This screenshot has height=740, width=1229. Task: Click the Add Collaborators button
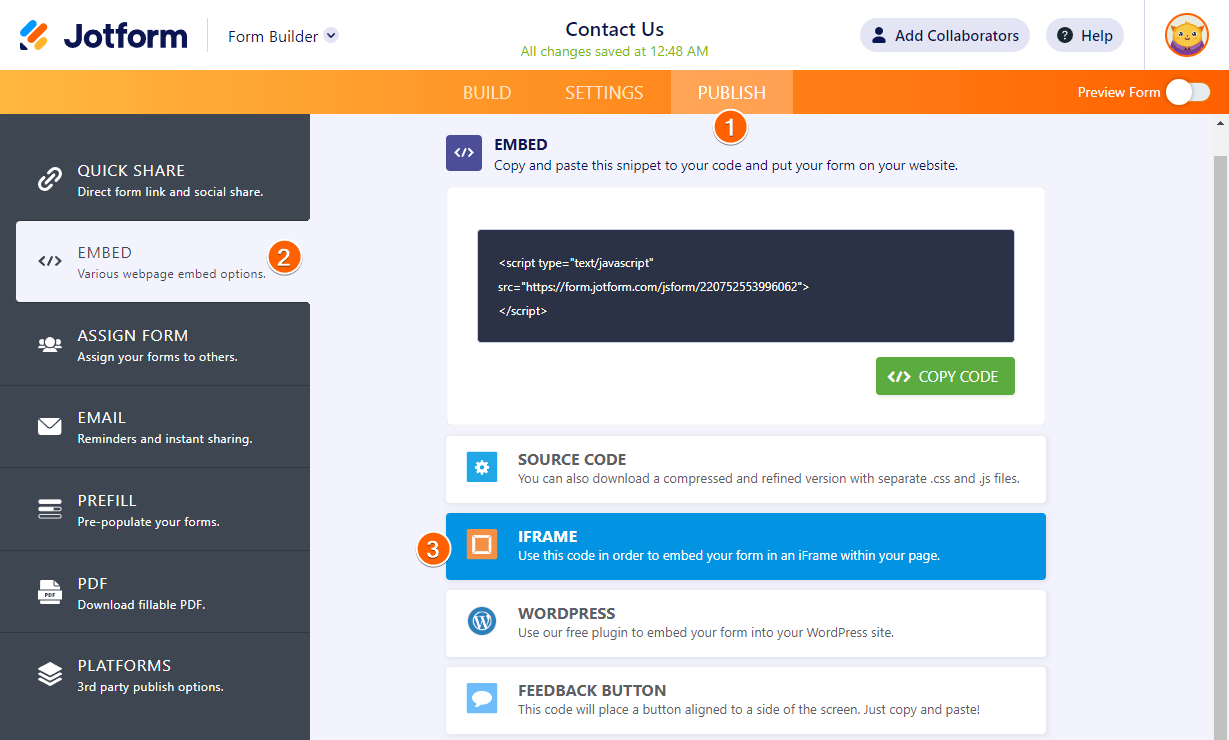(x=944, y=36)
